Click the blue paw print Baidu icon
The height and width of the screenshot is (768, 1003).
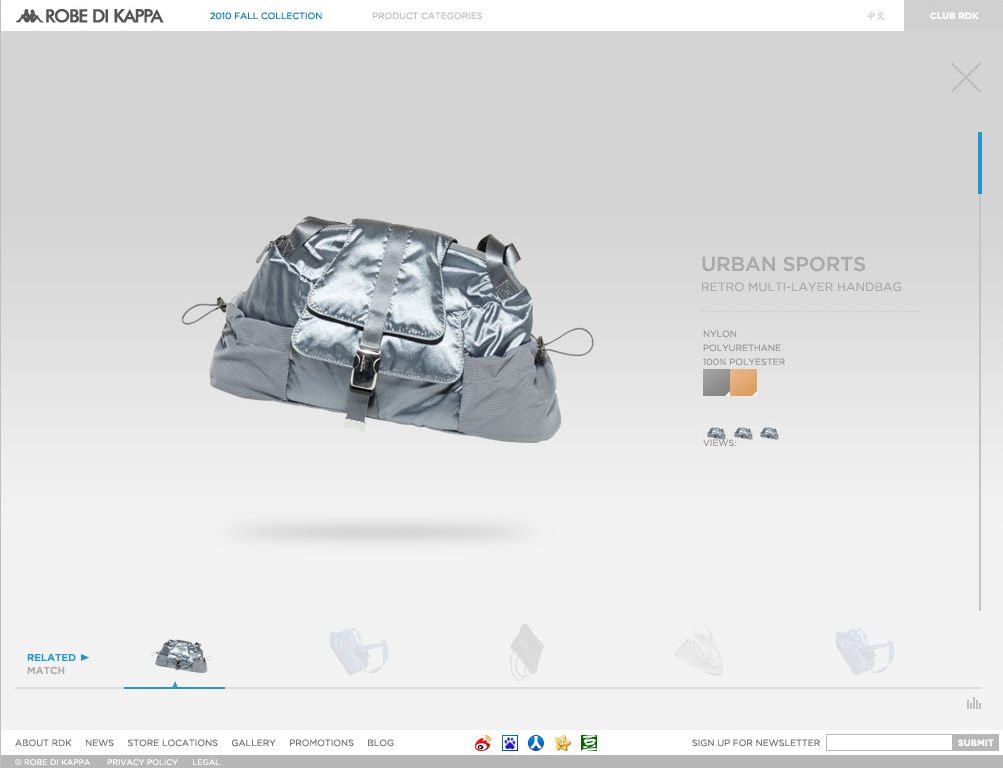pos(510,743)
